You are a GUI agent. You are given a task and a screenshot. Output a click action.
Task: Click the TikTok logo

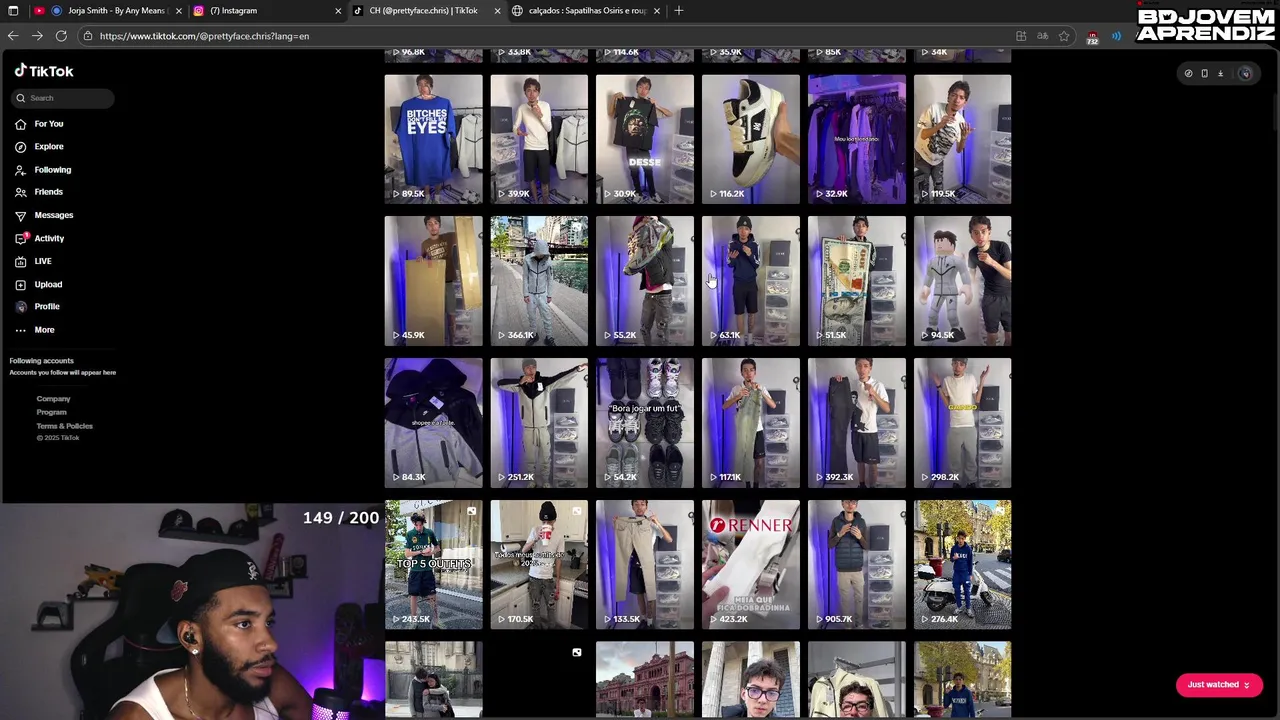44,71
